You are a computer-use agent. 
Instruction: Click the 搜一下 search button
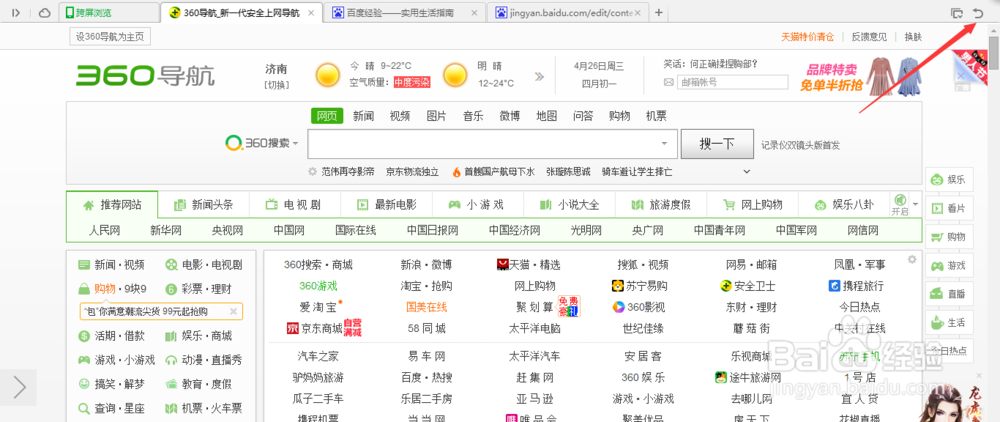point(717,144)
